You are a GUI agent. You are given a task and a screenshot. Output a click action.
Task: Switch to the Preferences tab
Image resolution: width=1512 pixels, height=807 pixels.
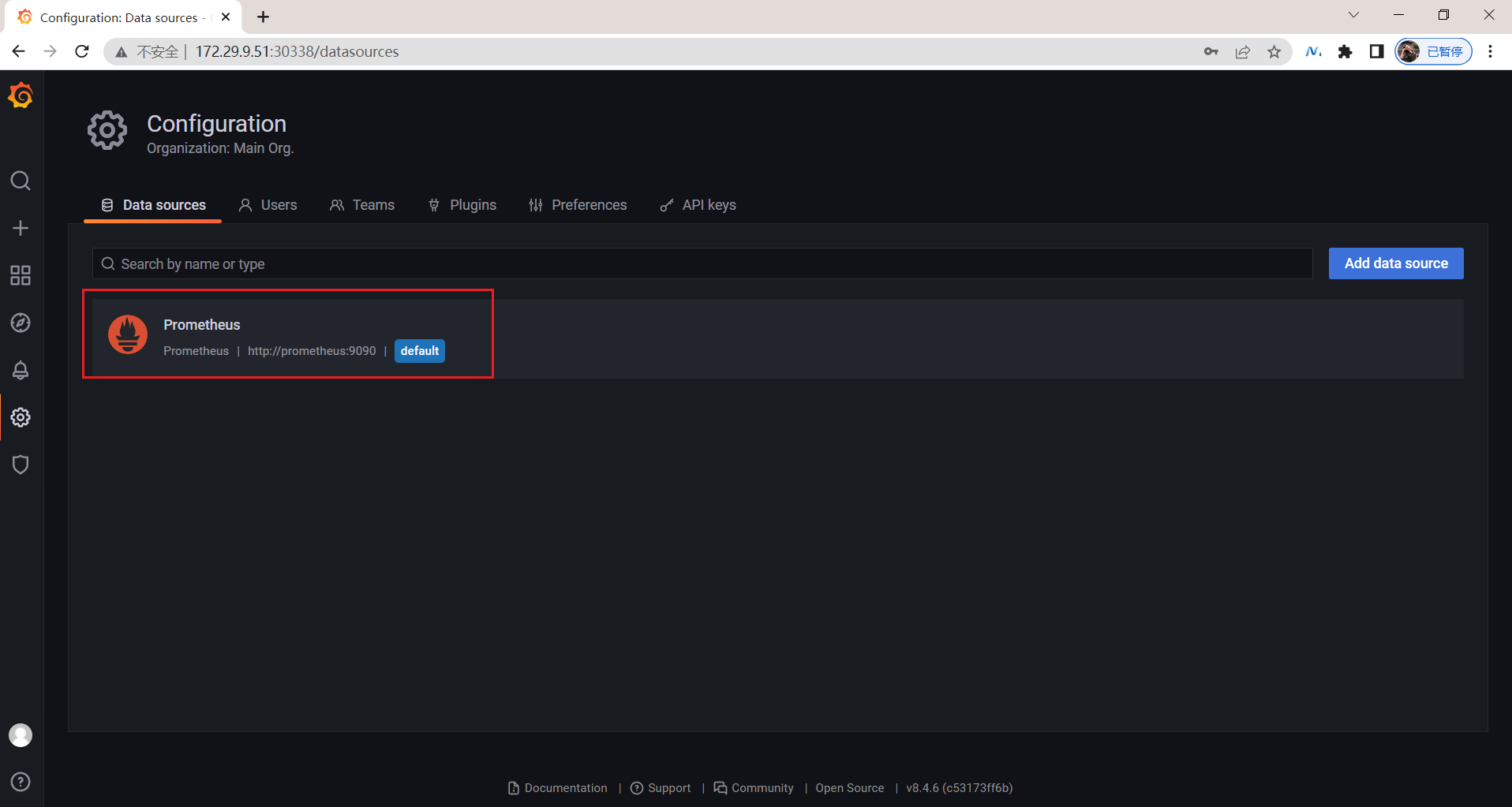click(578, 205)
